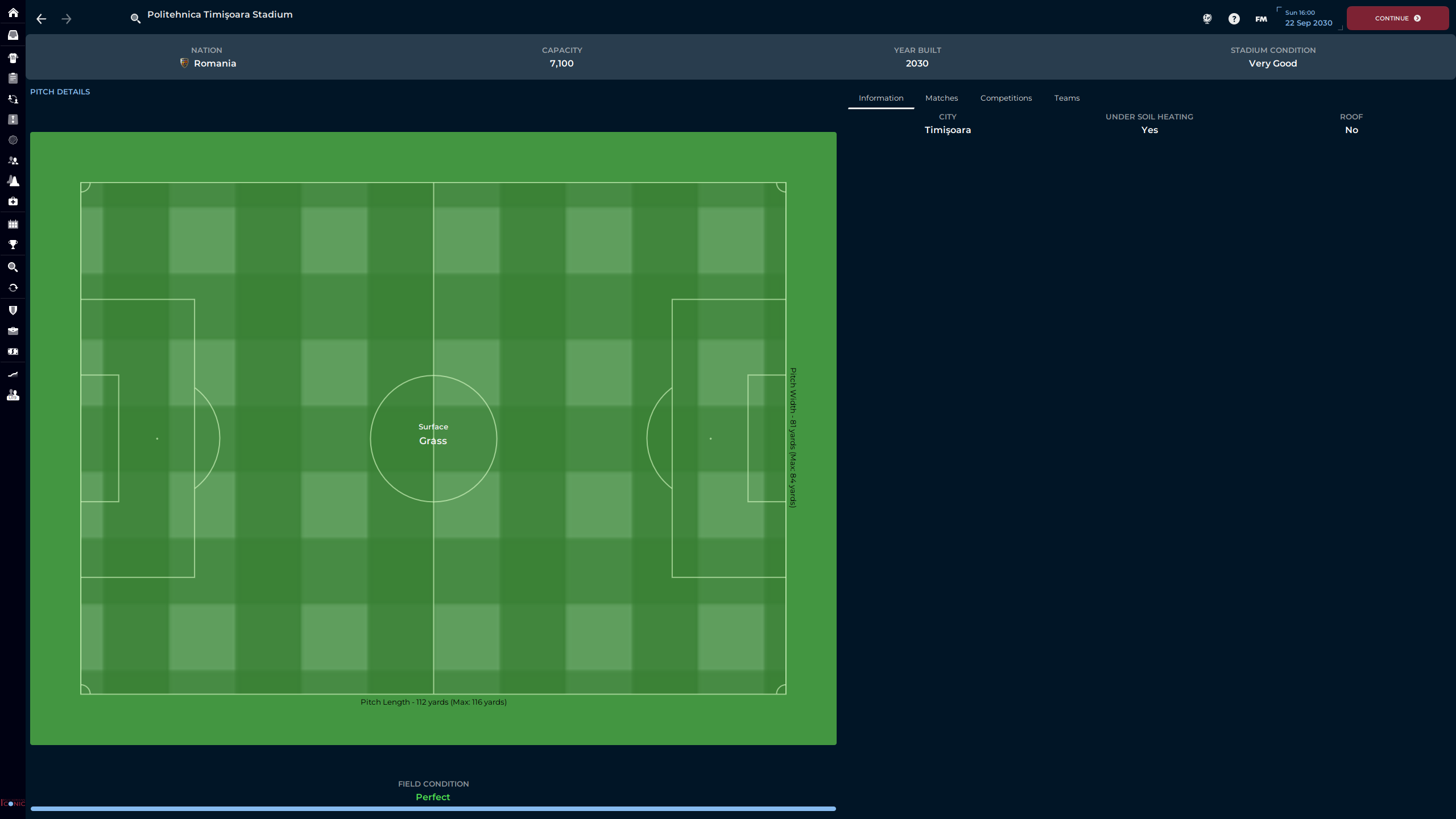1456x819 pixels.
Task: Click the help question mark icon
Action: [x=1234, y=19]
